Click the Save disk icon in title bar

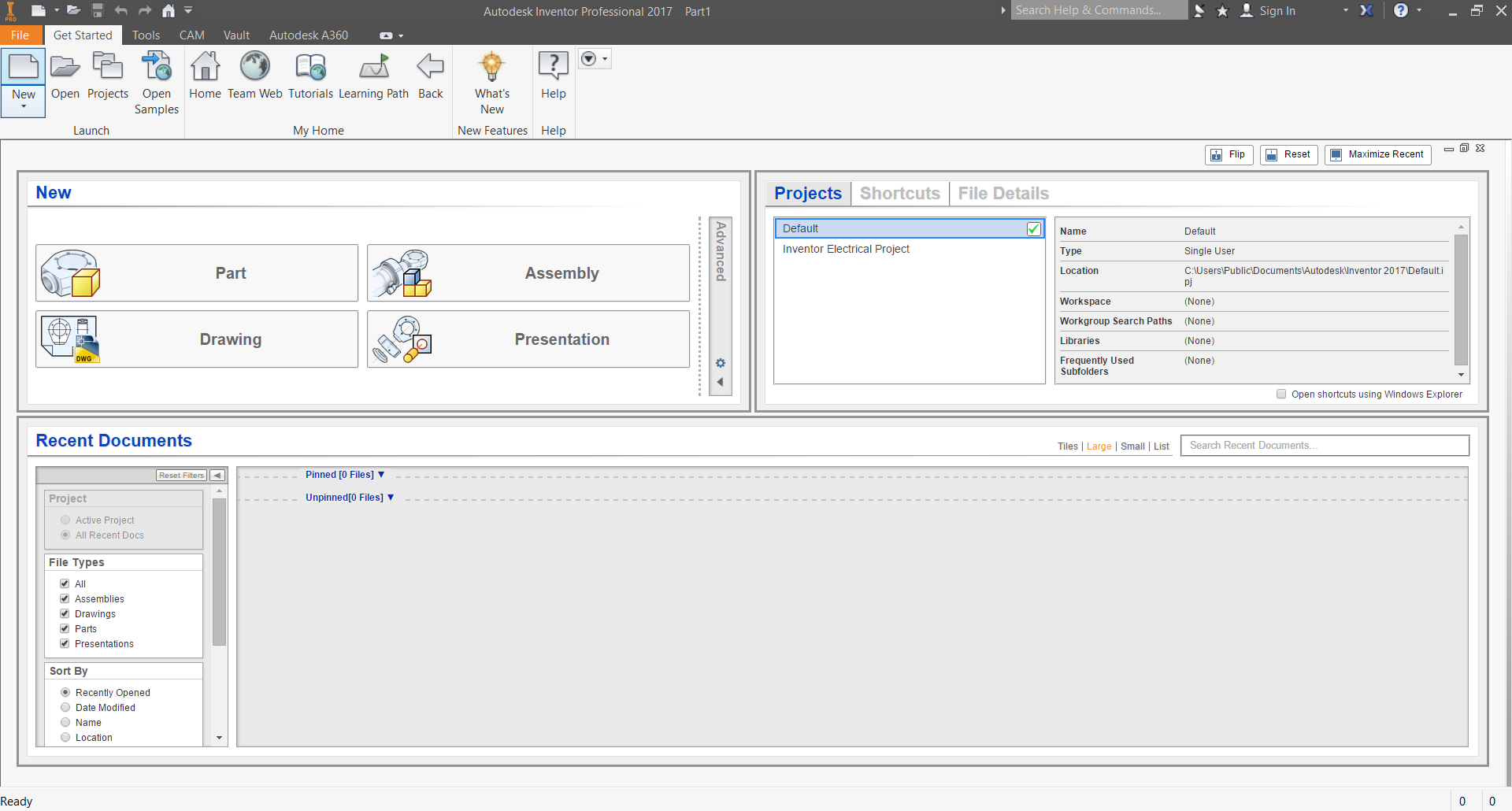click(98, 10)
